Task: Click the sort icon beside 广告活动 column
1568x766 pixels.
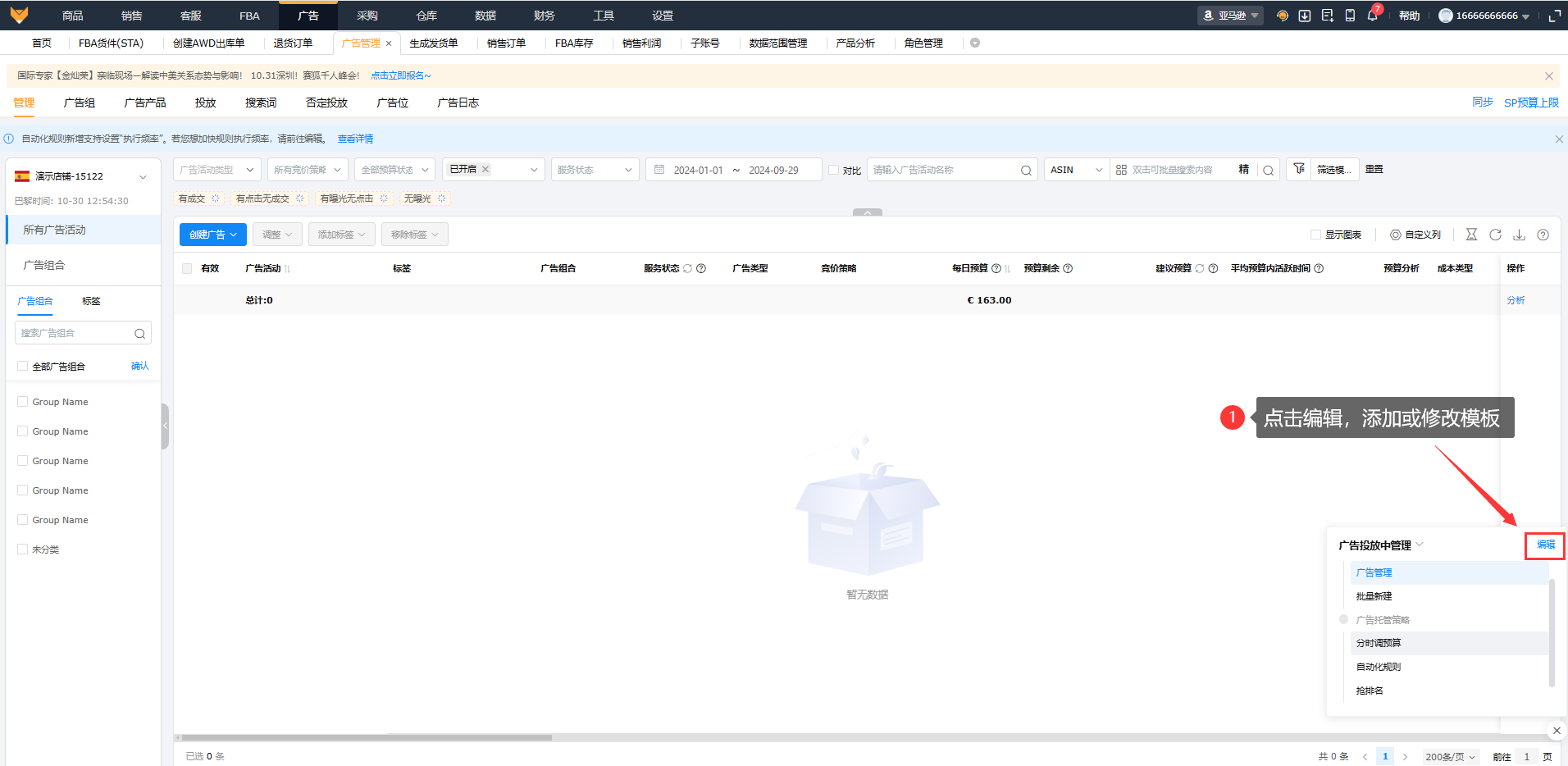Action: tap(287, 269)
